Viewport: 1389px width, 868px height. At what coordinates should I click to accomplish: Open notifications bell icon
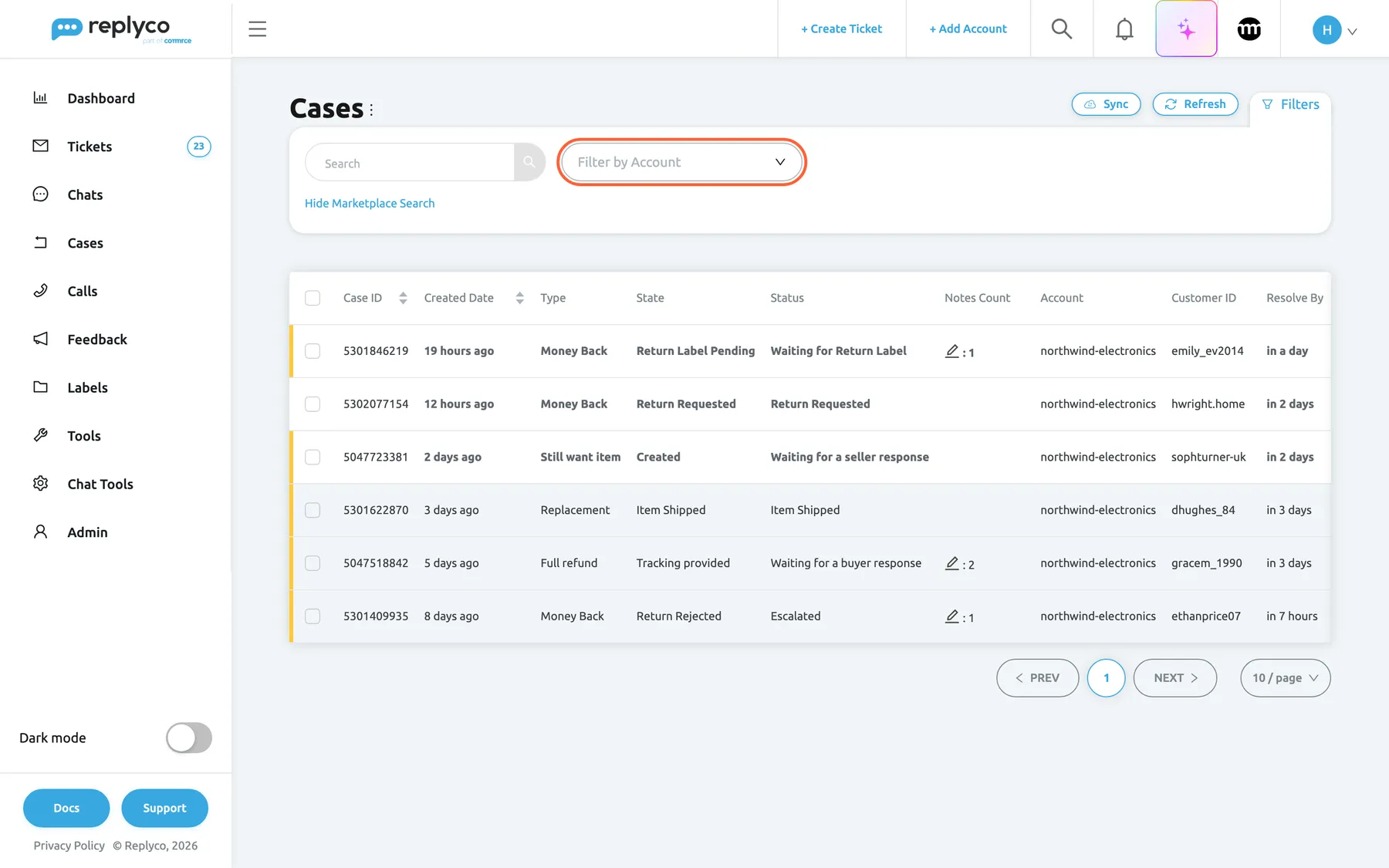tap(1124, 29)
